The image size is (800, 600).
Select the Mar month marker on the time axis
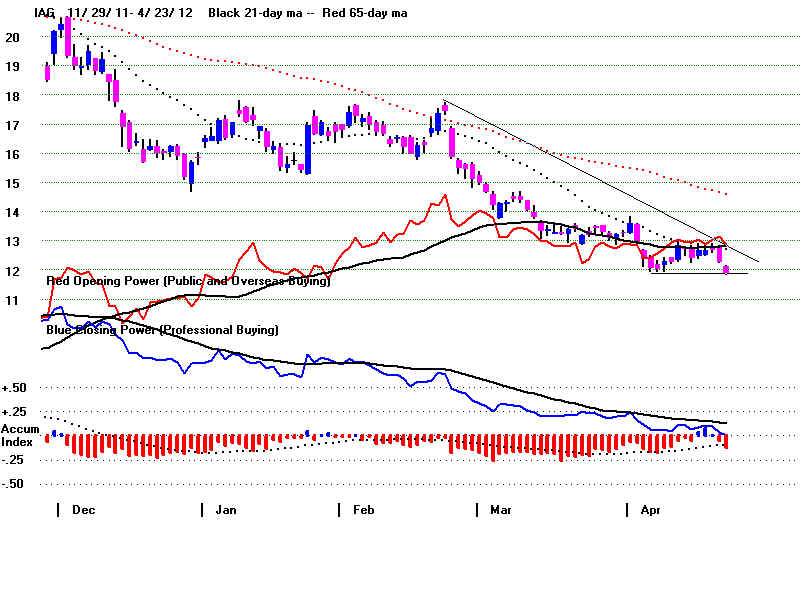(500, 509)
